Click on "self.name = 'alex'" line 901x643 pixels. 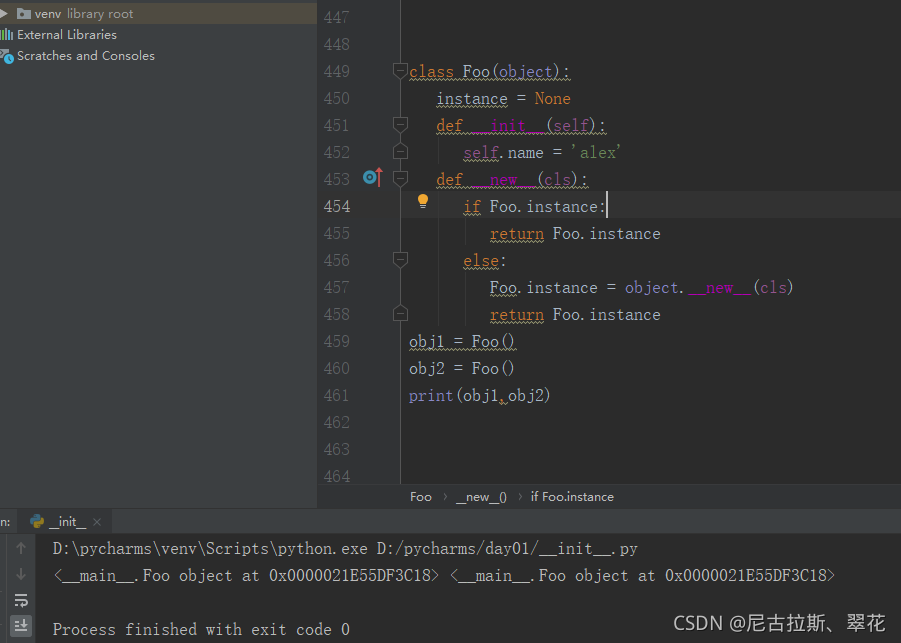[542, 153]
